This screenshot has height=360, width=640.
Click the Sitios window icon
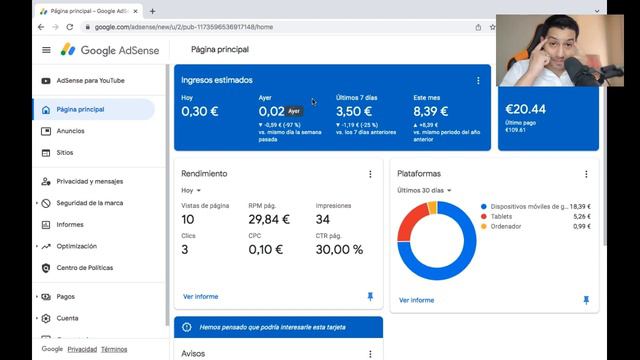click(x=46, y=153)
